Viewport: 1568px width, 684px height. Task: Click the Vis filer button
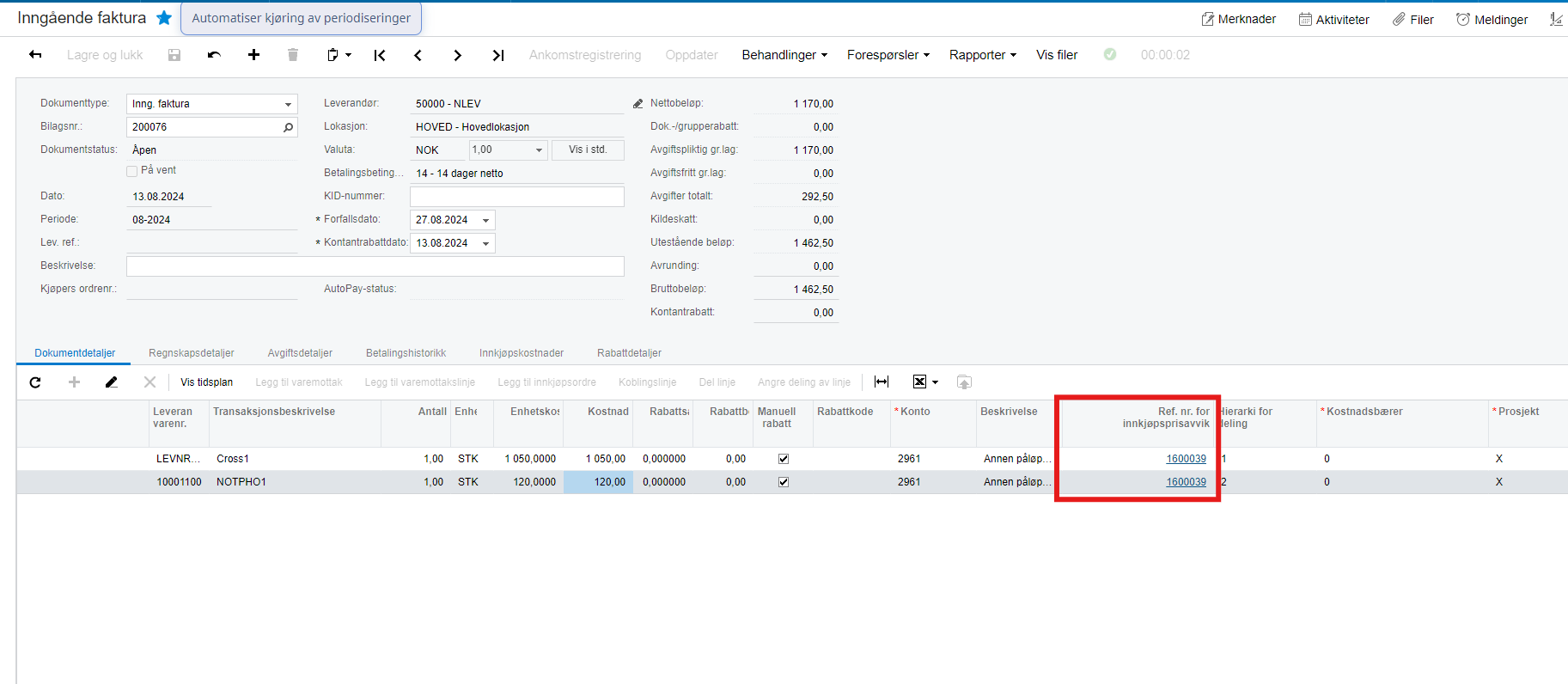(1057, 55)
